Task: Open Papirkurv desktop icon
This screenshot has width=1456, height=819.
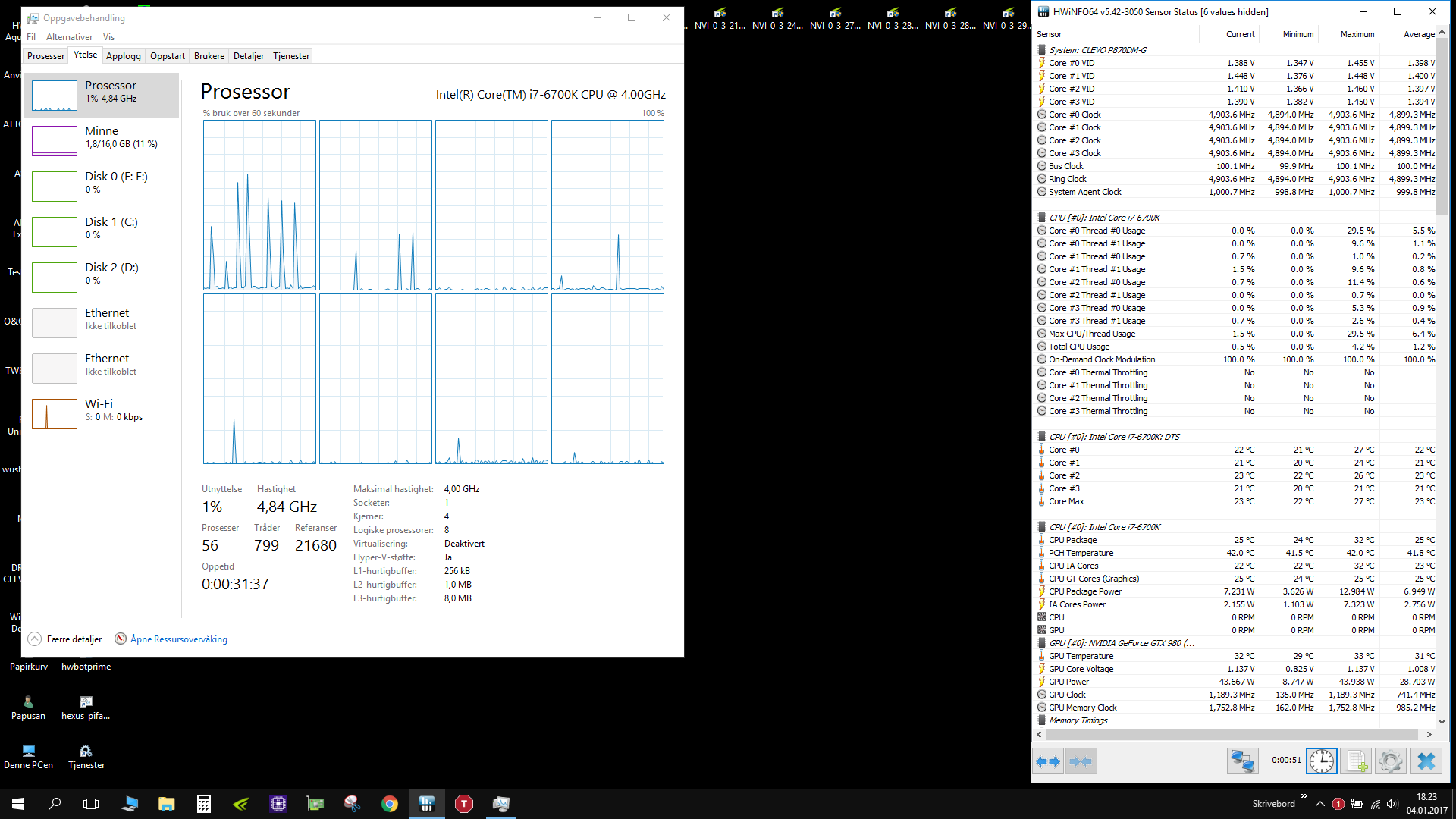Action: tap(29, 666)
